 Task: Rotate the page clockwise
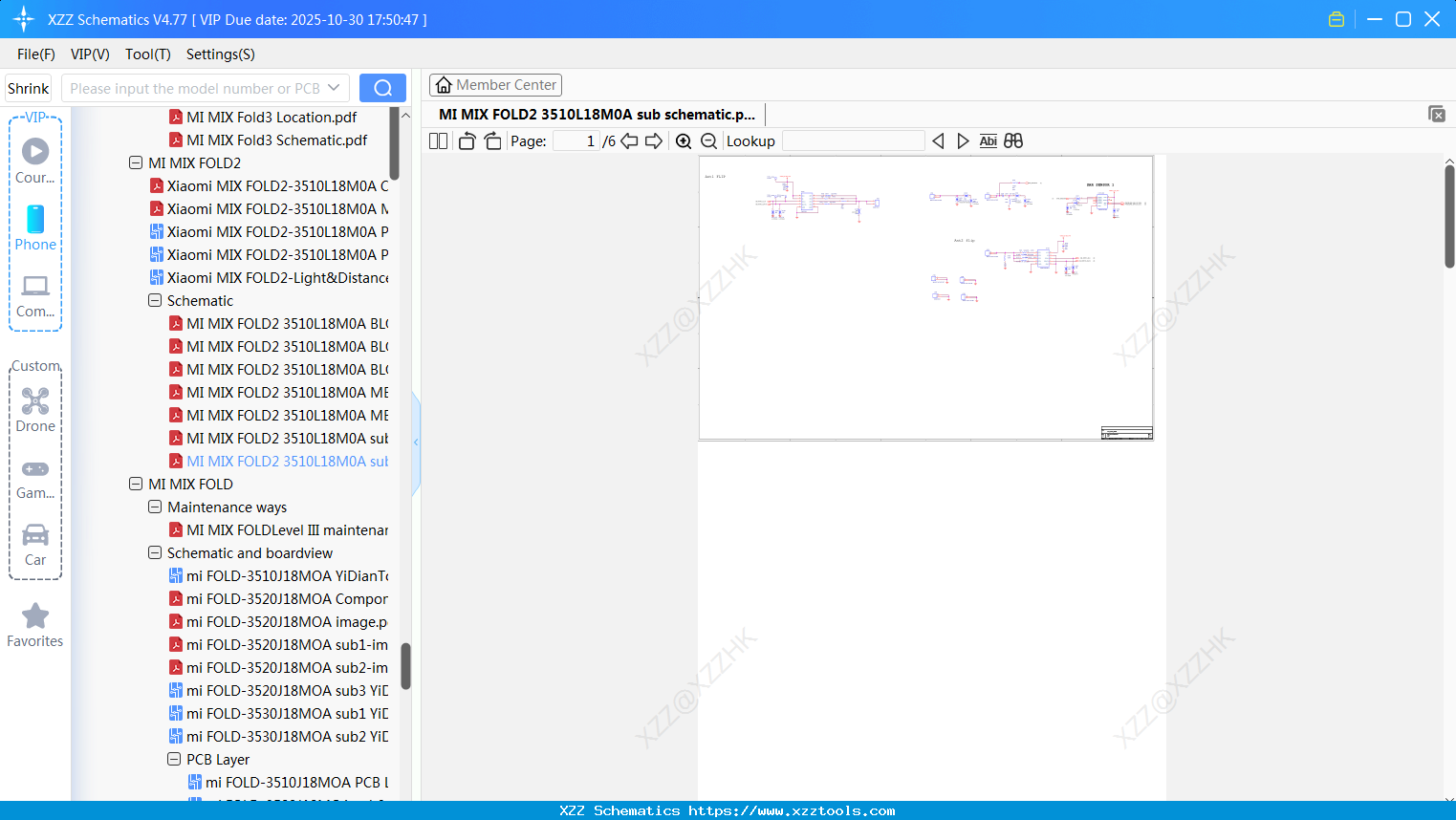(x=492, y=141)
